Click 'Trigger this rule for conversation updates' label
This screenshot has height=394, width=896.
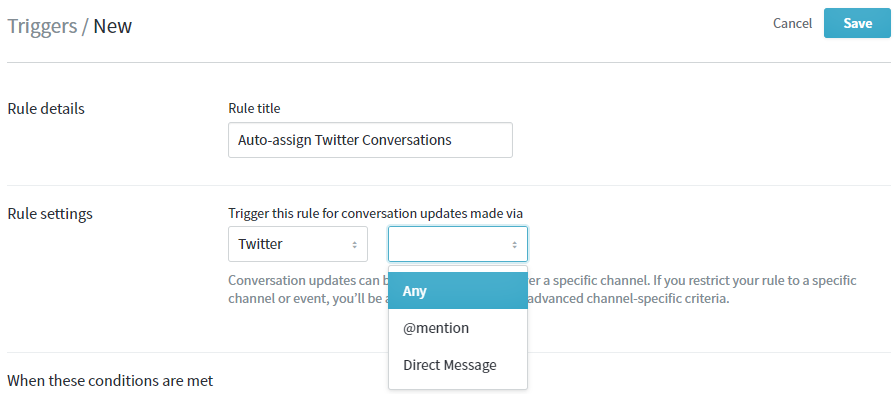coord(375,214)
